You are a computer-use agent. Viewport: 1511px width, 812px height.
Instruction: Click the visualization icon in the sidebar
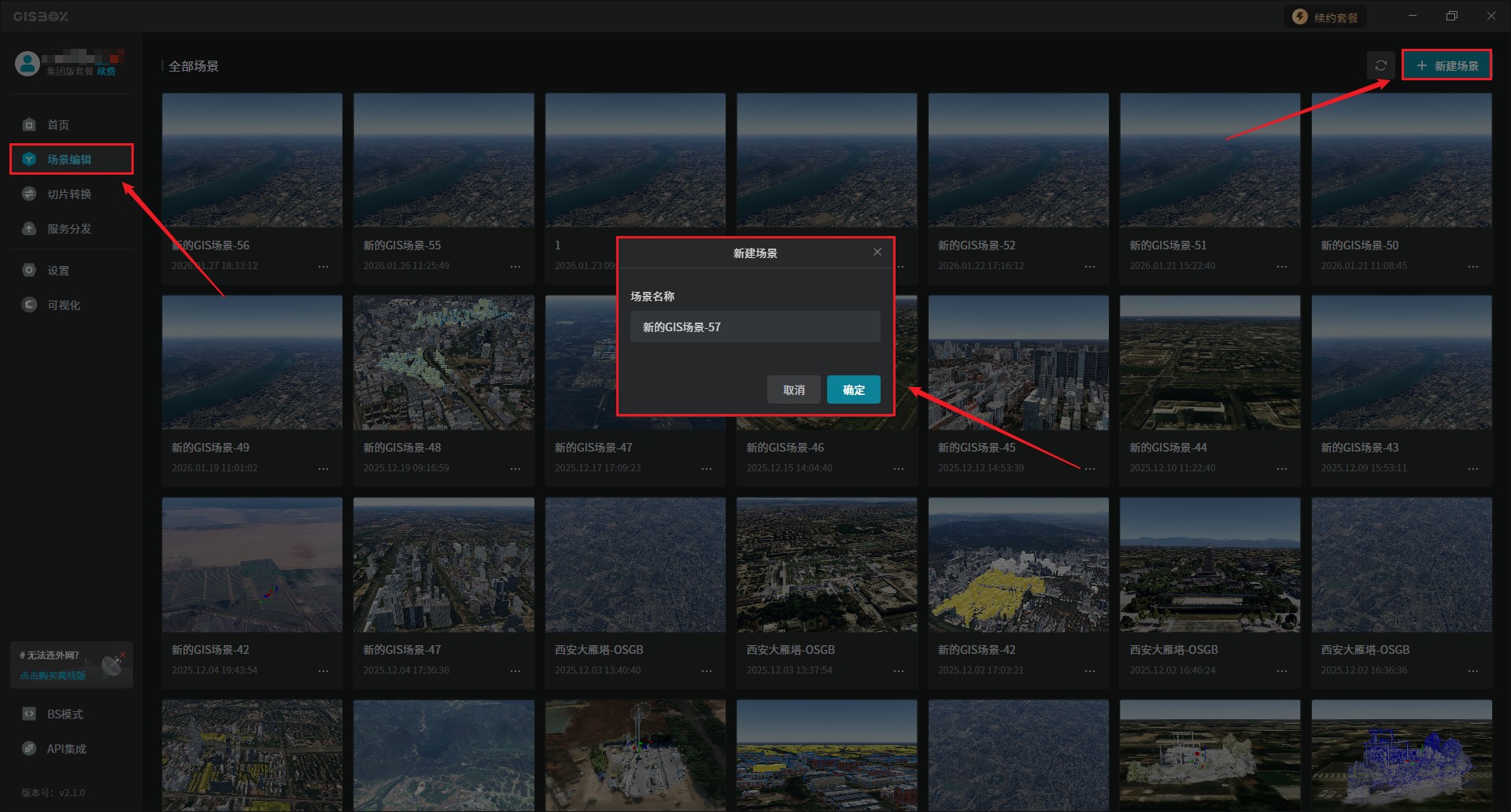[x=29, y=304]
